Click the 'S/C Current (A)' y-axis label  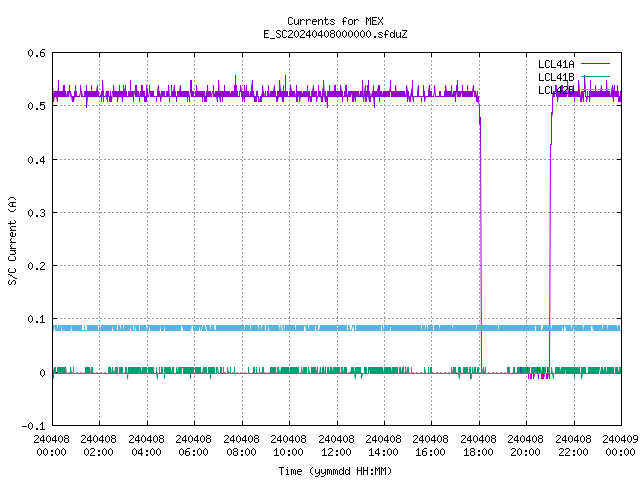click(12, 241)
